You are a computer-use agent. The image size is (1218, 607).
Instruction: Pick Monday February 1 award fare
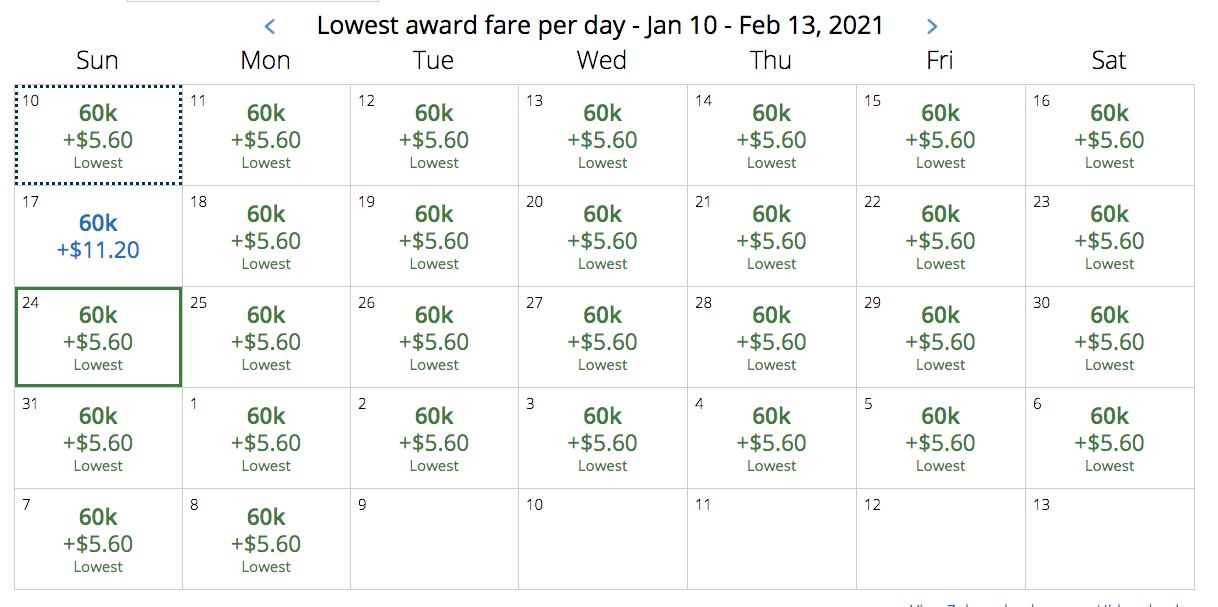point(266,438)
